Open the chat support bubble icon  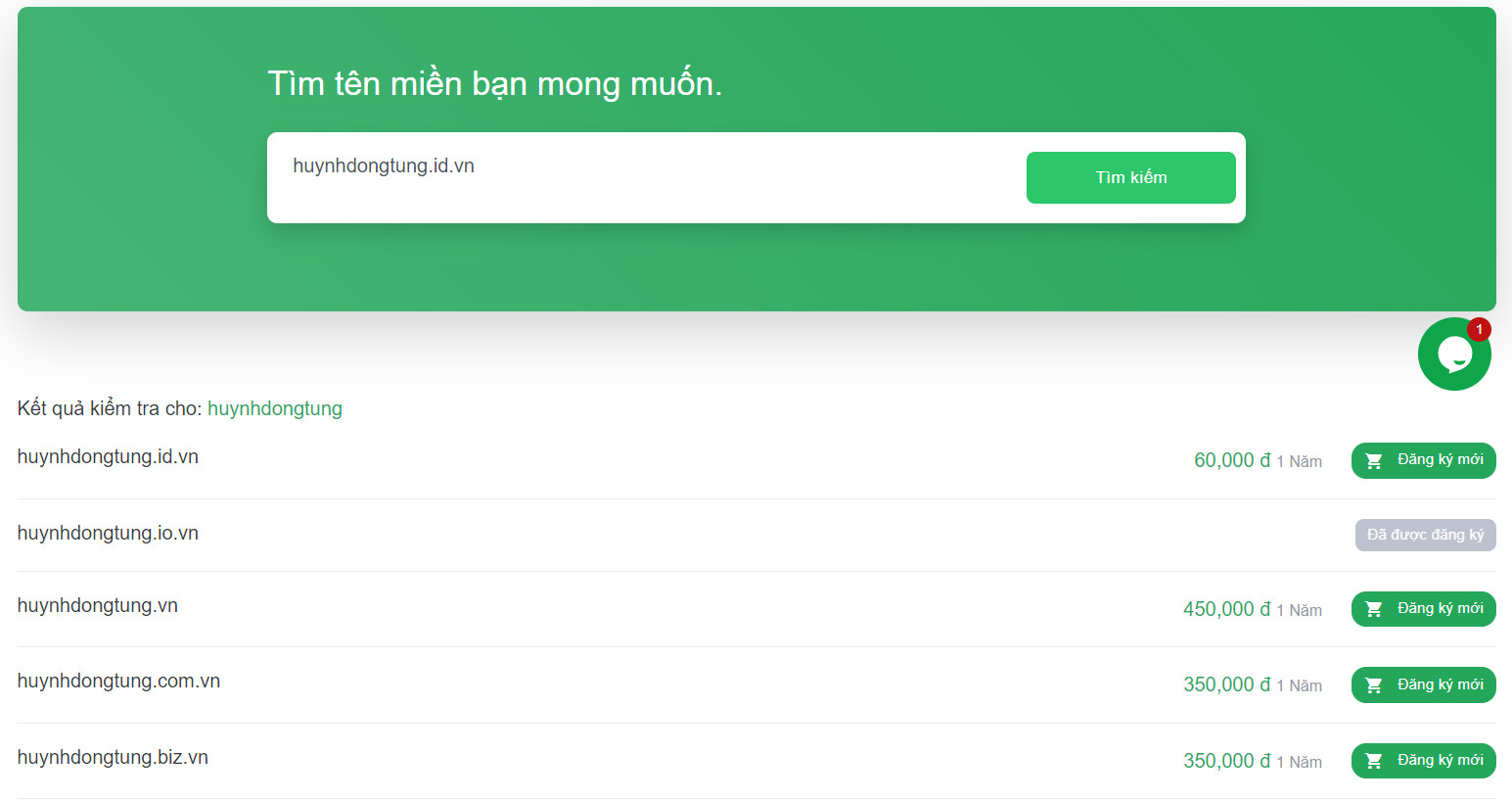click(x=1454, y=354)
